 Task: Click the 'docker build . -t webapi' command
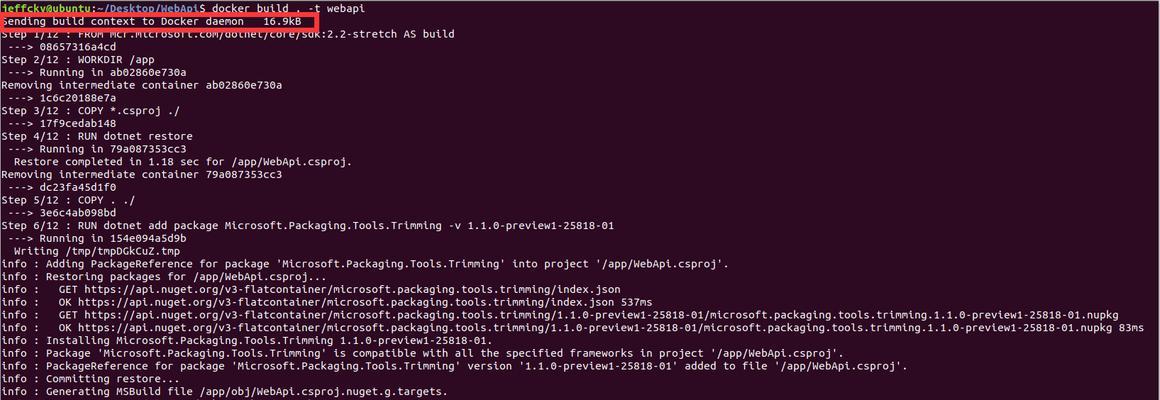(x=288, y=9)
